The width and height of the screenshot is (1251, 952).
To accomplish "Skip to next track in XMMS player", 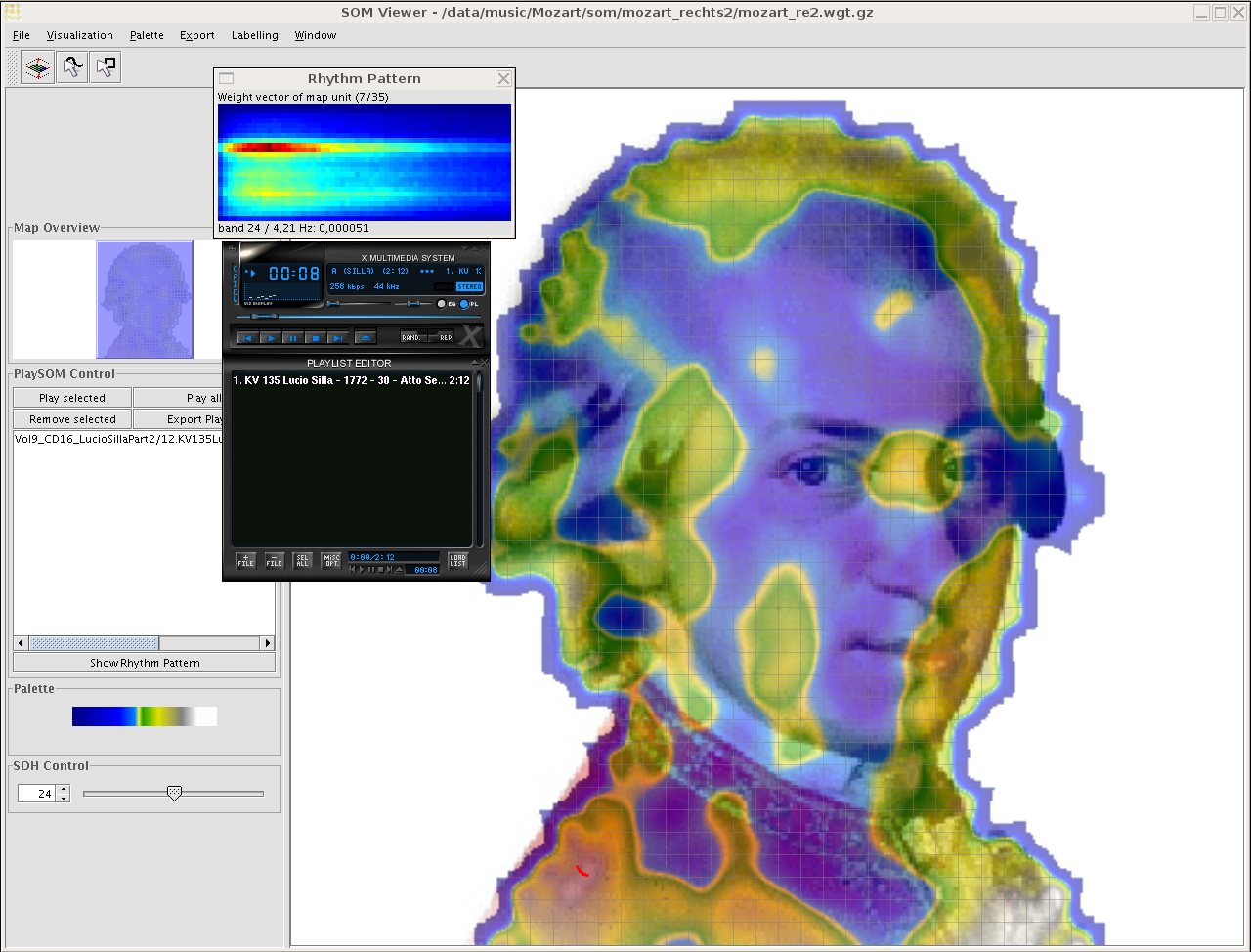I will click(338, 338).
